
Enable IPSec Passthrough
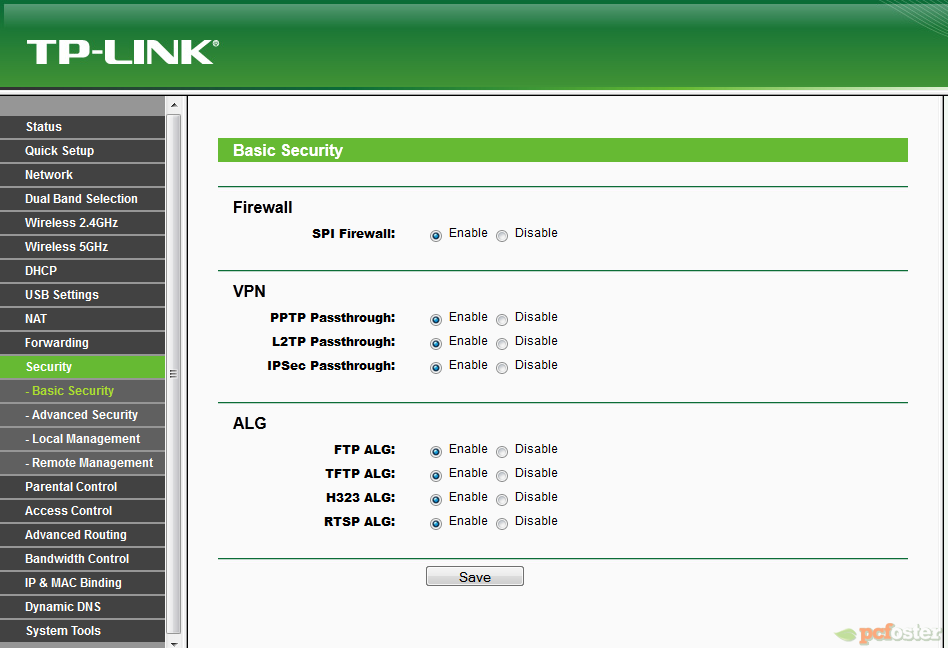pos(436,368)
